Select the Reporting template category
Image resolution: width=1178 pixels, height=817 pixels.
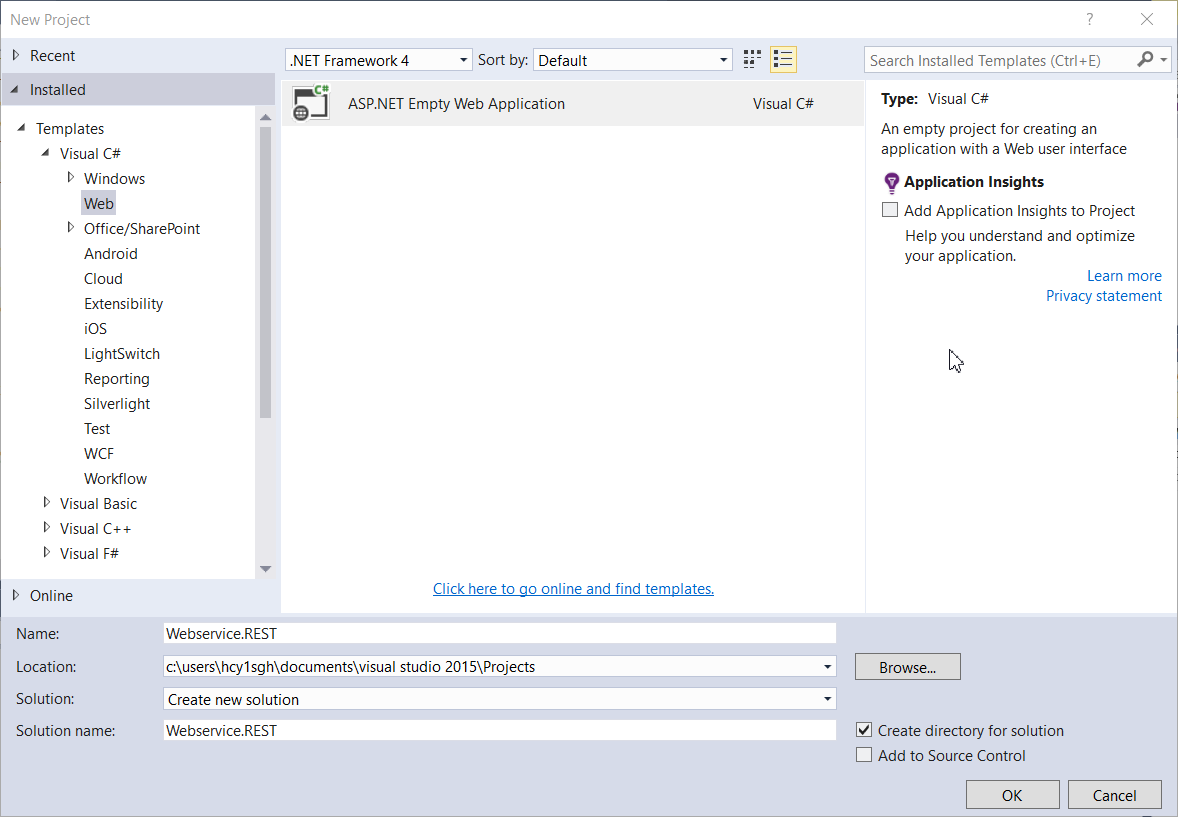pyautogui.click(x=116, y=379)
